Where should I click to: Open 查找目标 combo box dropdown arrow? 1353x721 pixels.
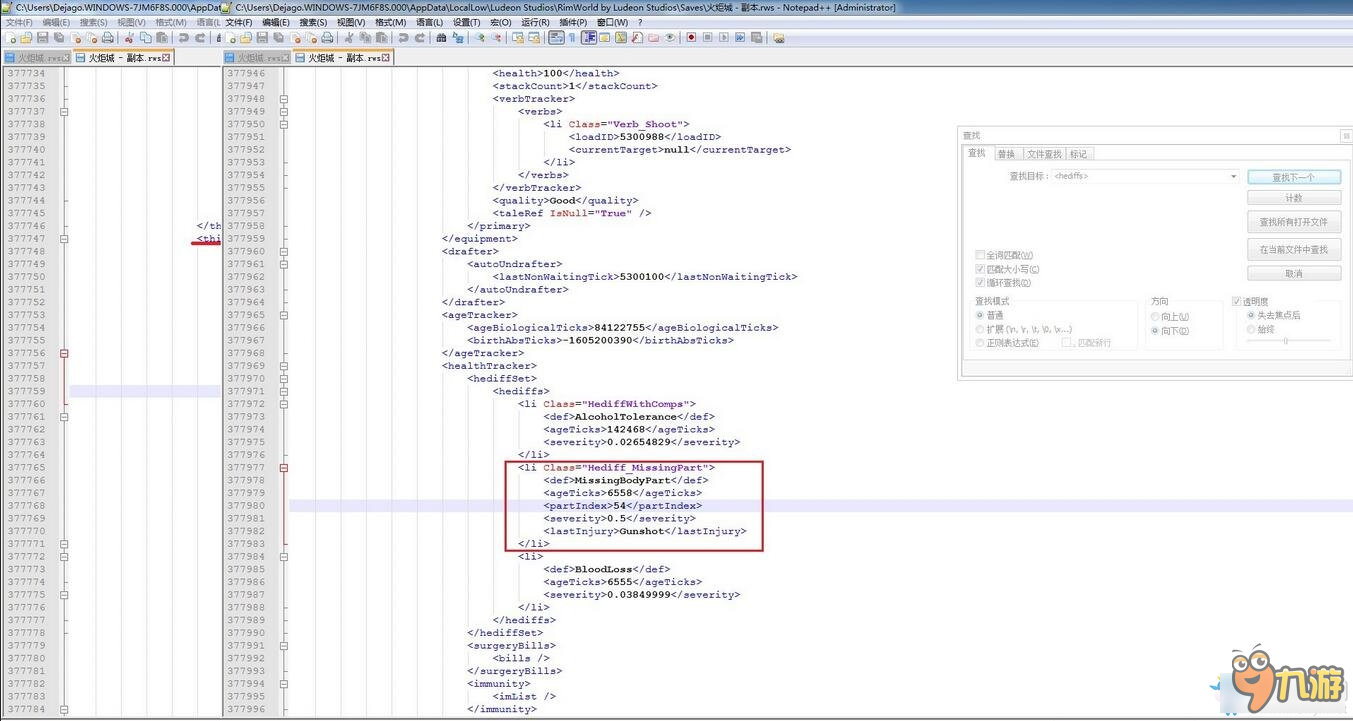coord(1234,176)
